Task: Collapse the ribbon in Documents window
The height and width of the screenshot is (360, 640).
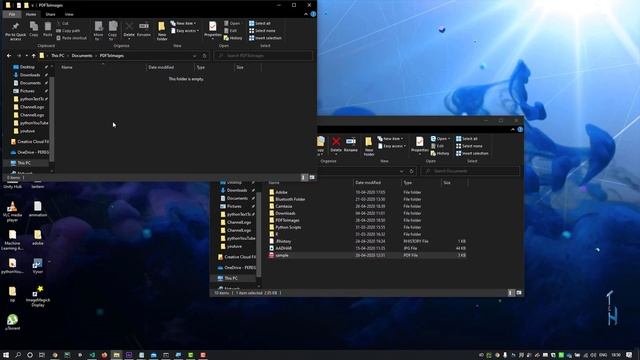Action: tap(513, 129)
